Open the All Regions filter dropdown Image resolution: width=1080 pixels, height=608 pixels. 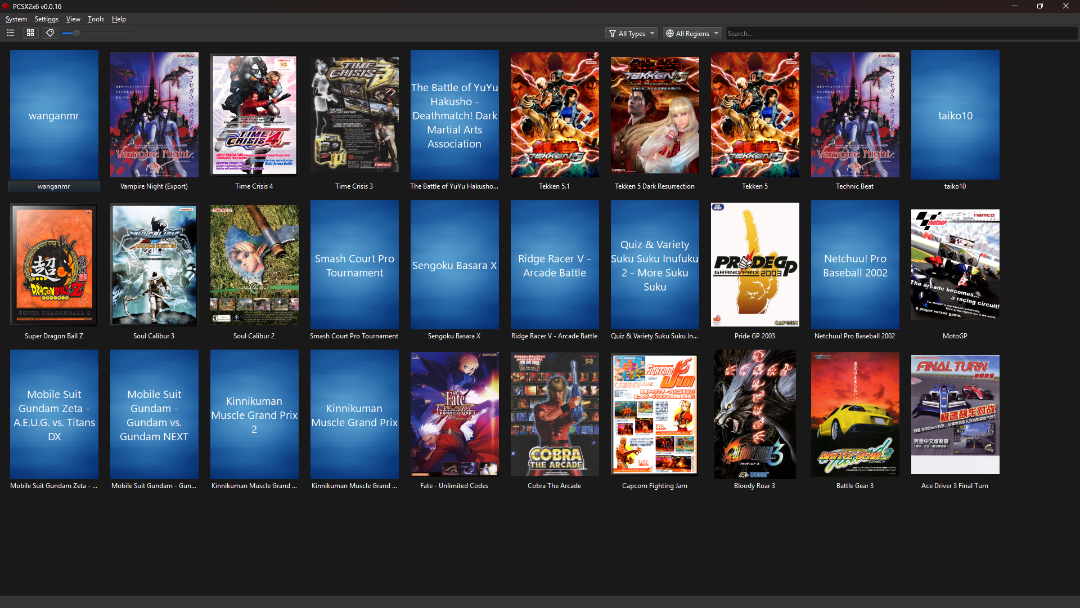[692, 33]
